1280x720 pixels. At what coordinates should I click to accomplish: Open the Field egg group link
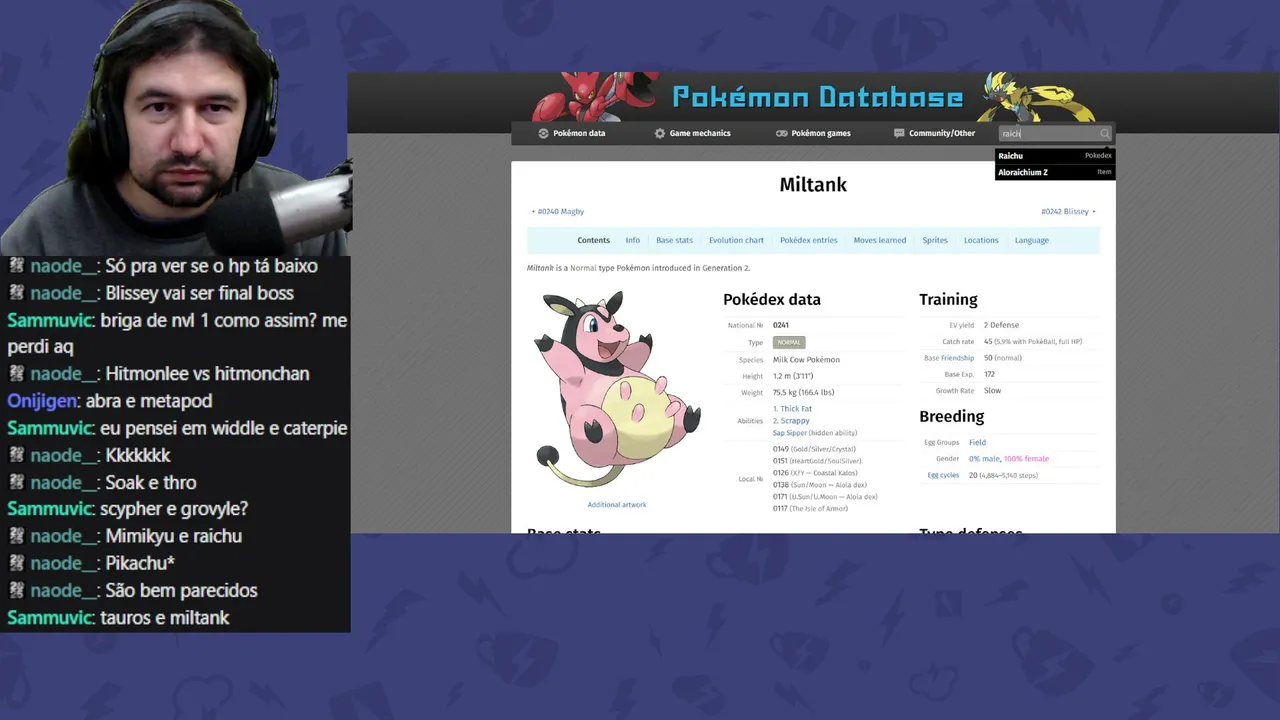point(977,442)
